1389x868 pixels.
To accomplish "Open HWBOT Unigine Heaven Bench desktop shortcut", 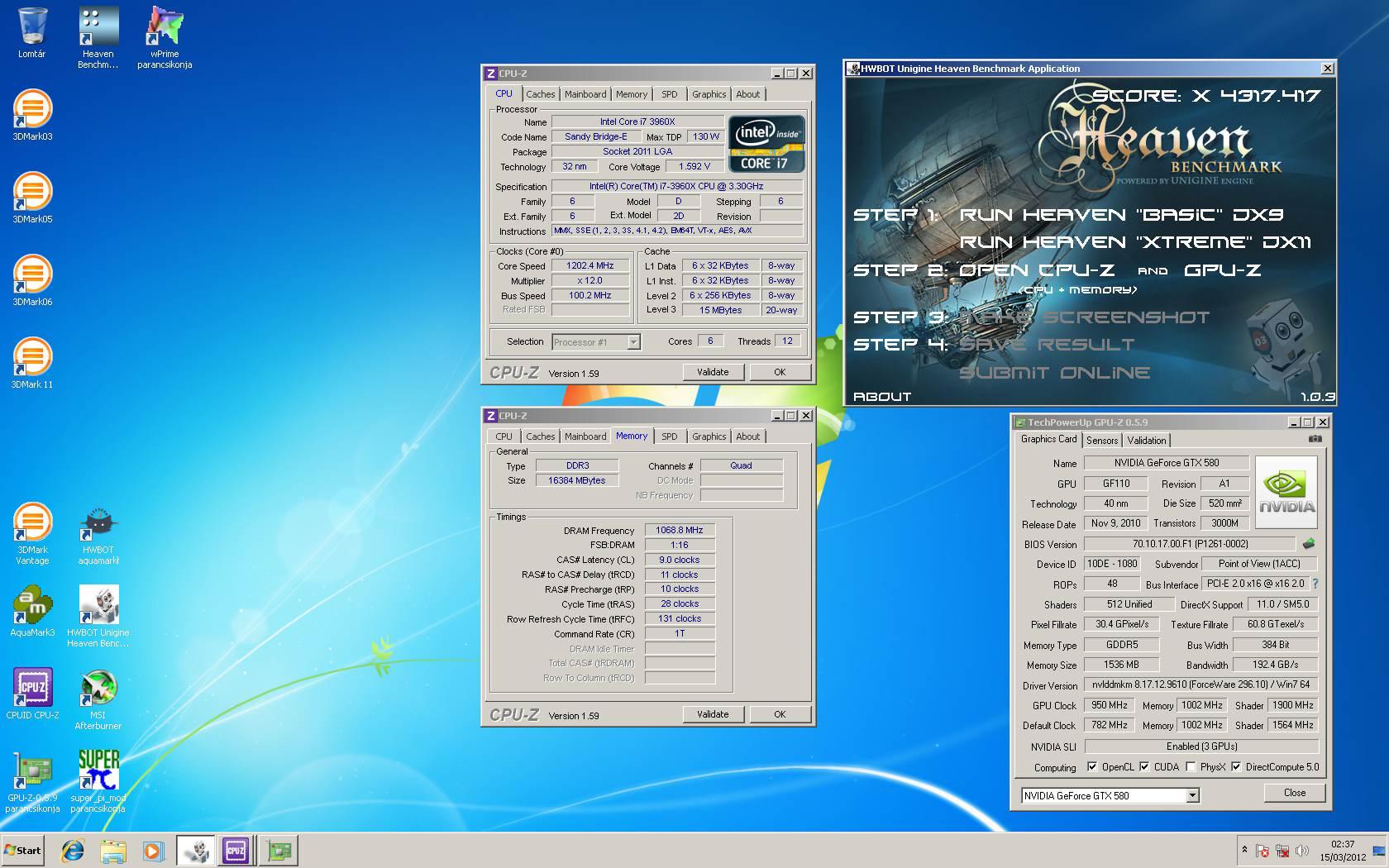I will point(98,616).
